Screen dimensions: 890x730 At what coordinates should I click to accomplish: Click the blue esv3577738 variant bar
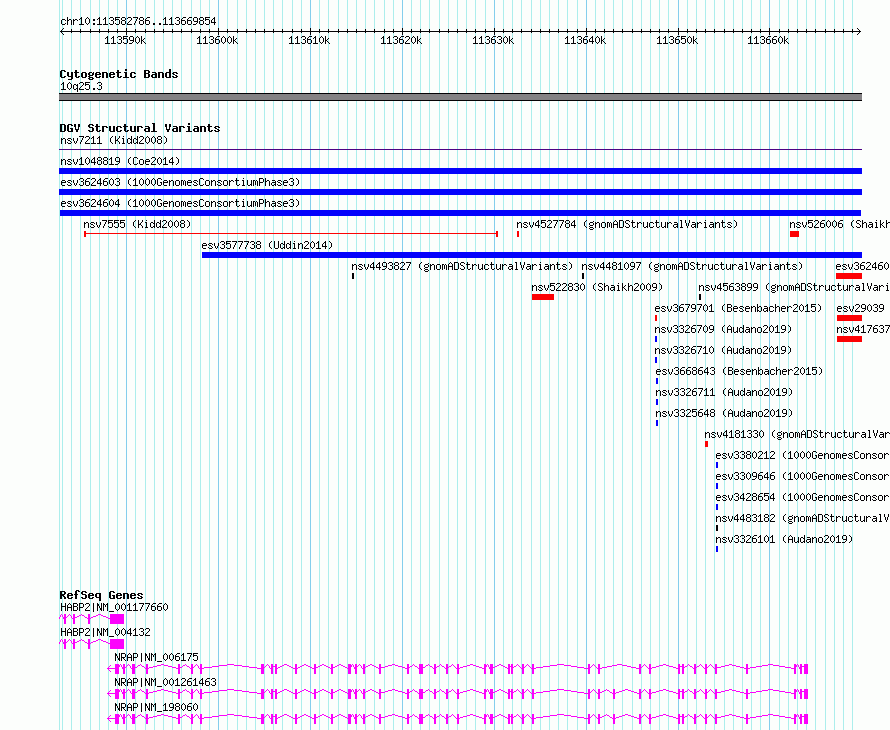(x=532, y=255)
